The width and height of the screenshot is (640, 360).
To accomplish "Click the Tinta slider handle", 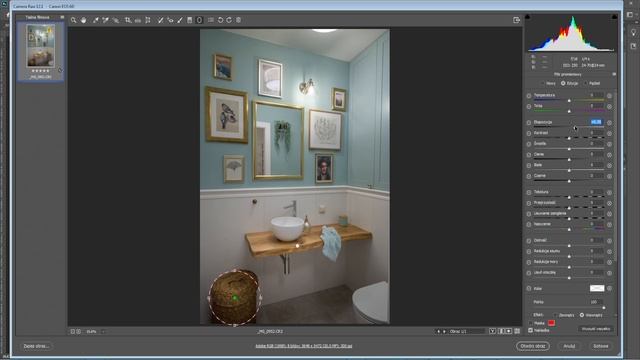I will click(569, 111).
